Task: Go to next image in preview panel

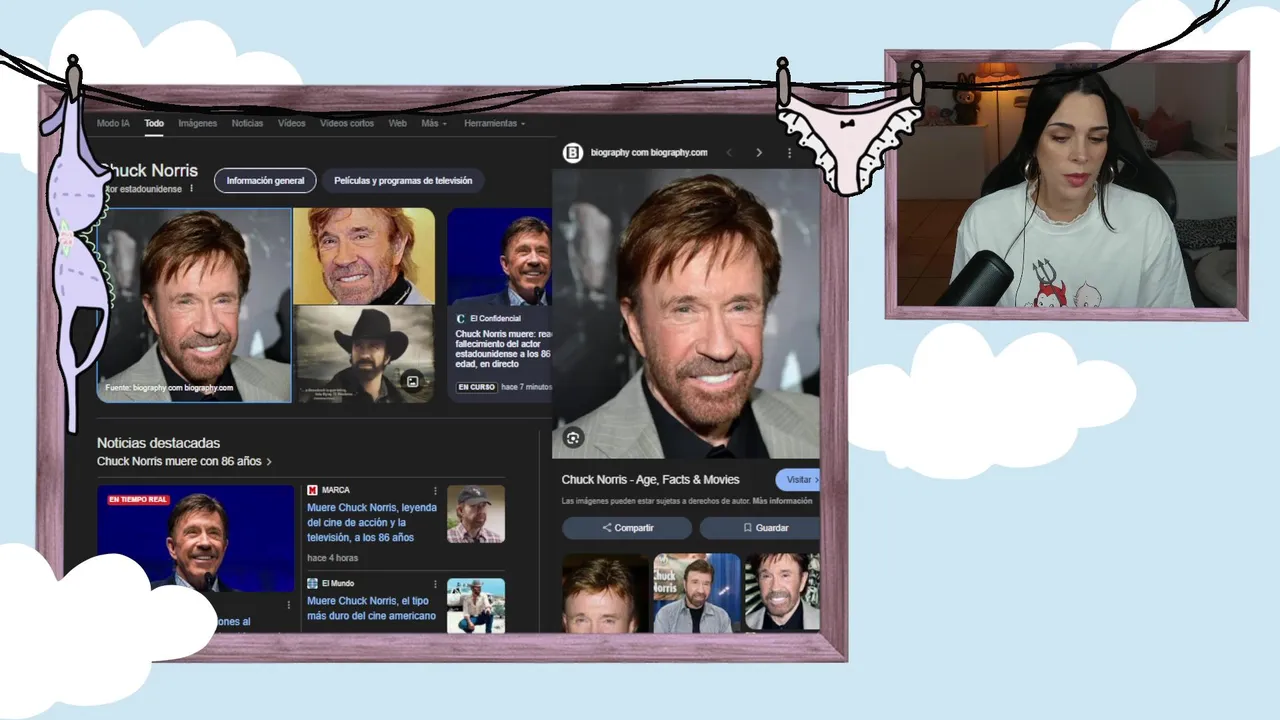Action: (x=759, y=153)
